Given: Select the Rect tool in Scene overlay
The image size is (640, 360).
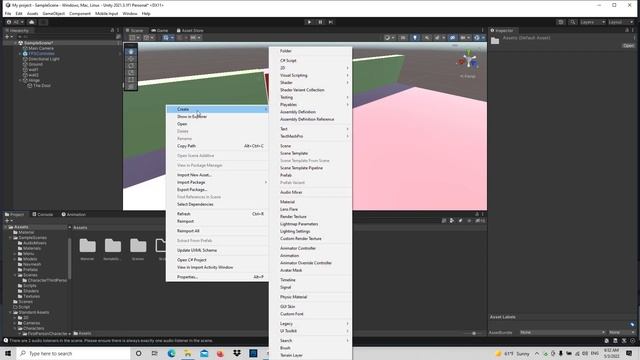Looking at the screenshot, I should [131, 80].
